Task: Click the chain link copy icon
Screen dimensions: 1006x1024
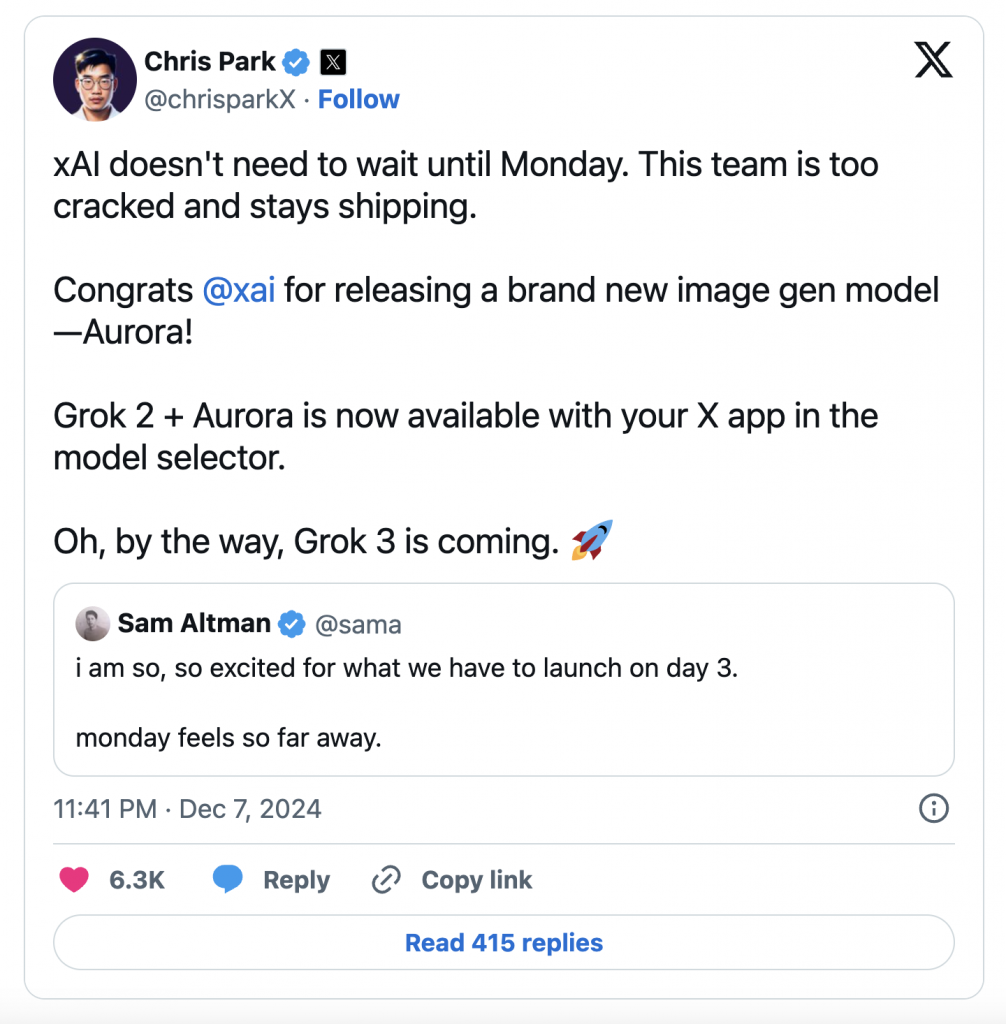Action: coord(386,880)
